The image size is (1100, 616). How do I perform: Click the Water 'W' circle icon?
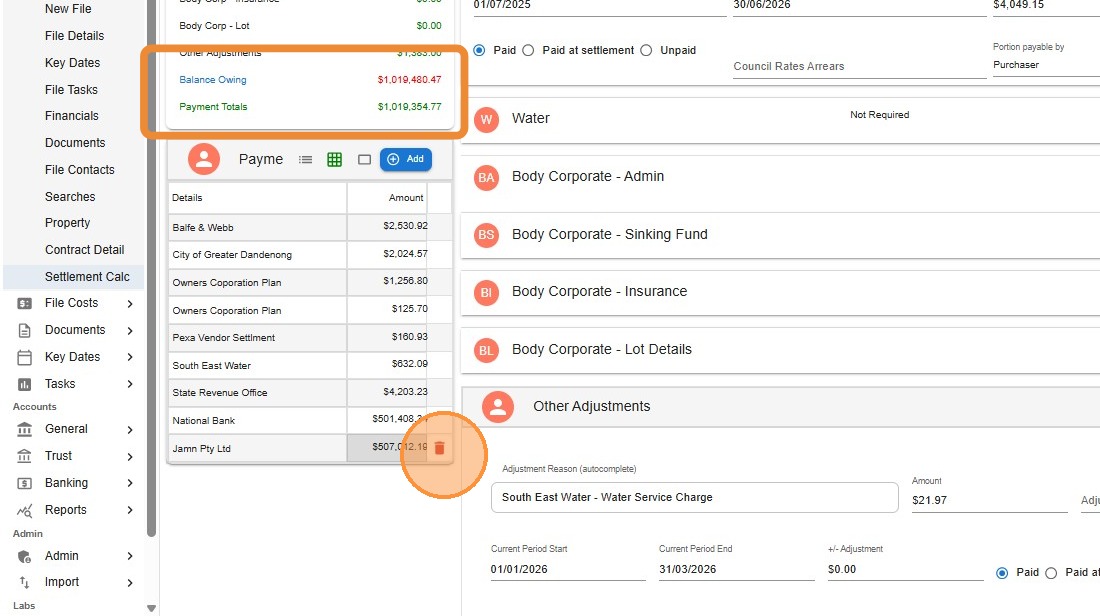(486, 119)
